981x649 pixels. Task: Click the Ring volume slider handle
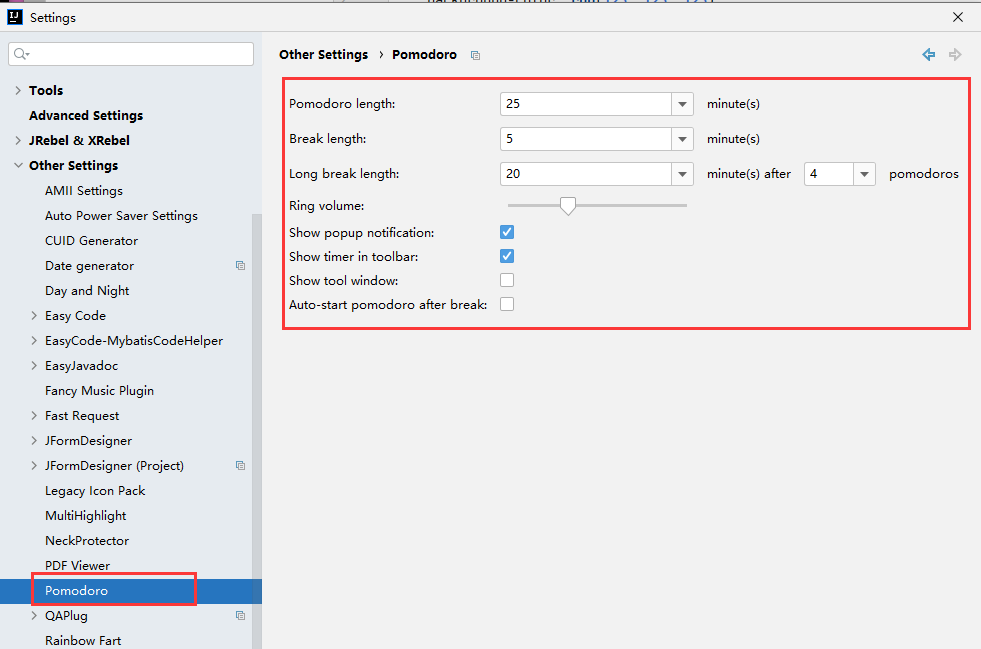coord(567,206)
